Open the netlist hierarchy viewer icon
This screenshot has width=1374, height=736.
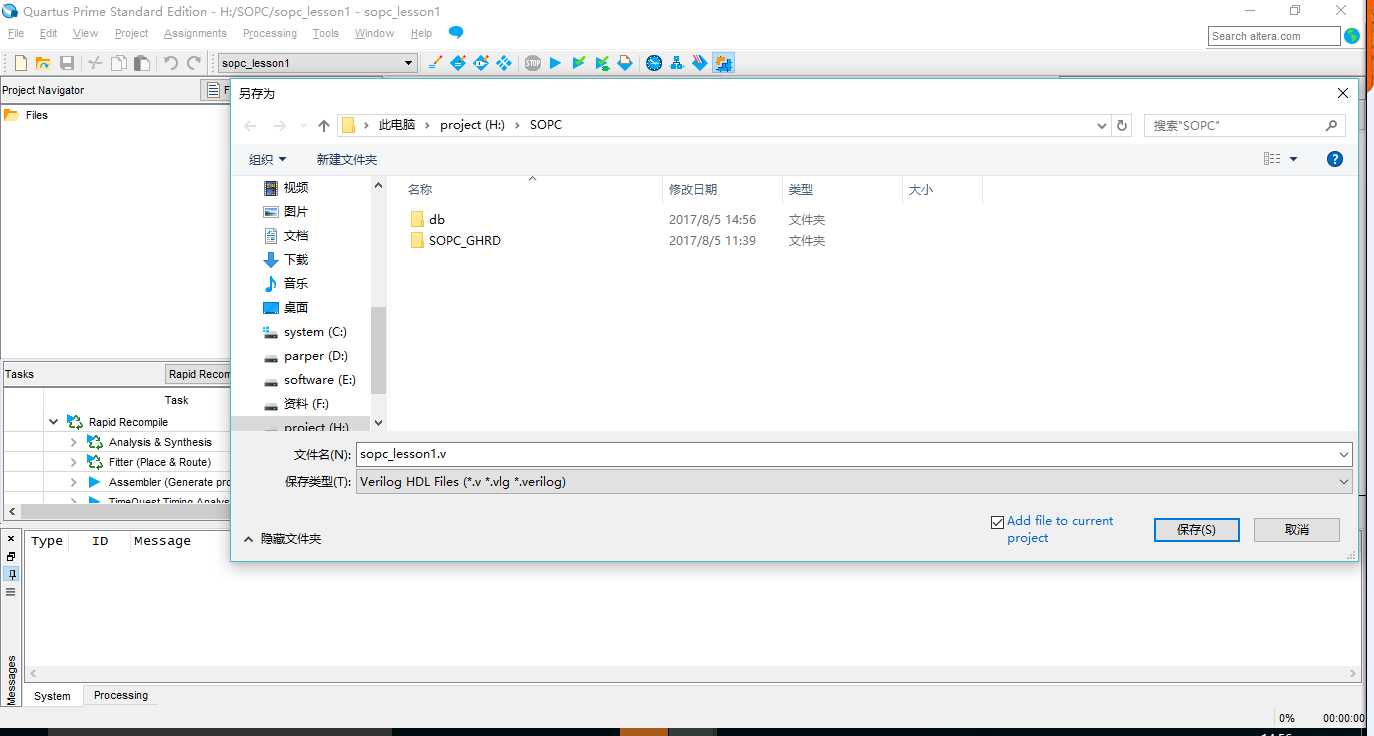(x=677, y=63)
